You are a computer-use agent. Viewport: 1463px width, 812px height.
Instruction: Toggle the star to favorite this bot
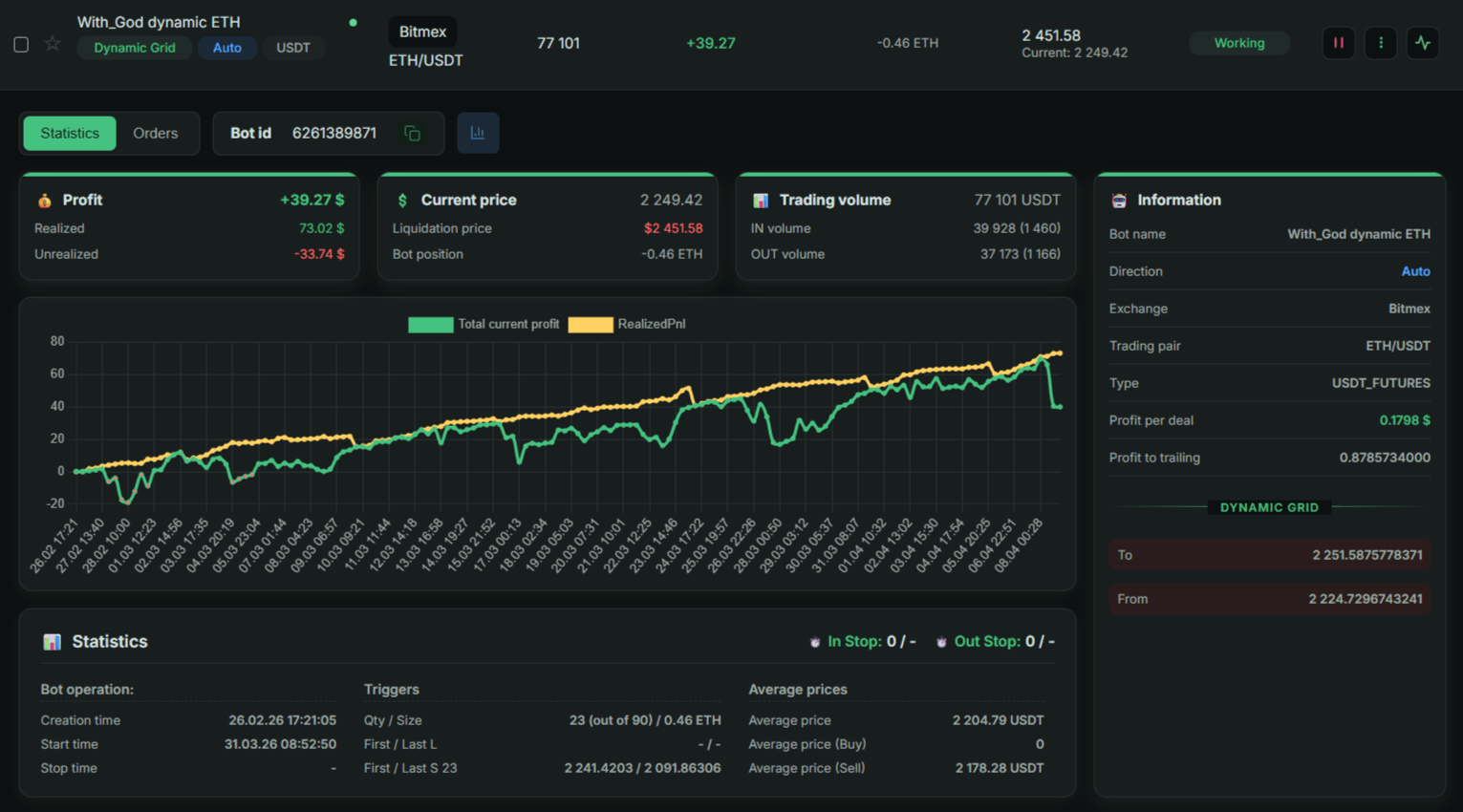pos(52,43)
